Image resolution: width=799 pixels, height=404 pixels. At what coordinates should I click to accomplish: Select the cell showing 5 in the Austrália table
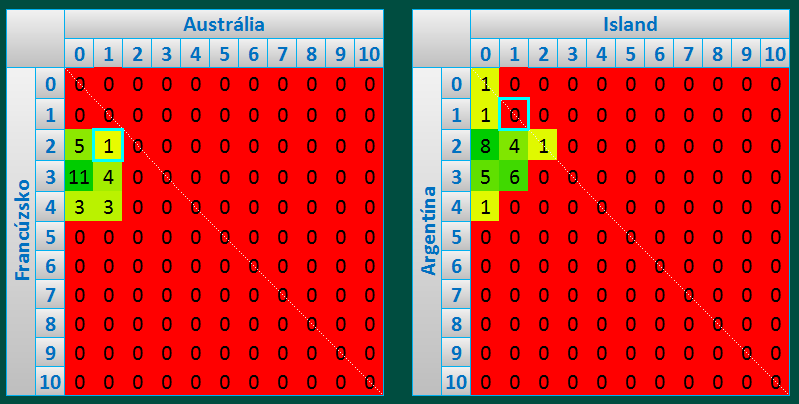(x=79, y=145)
